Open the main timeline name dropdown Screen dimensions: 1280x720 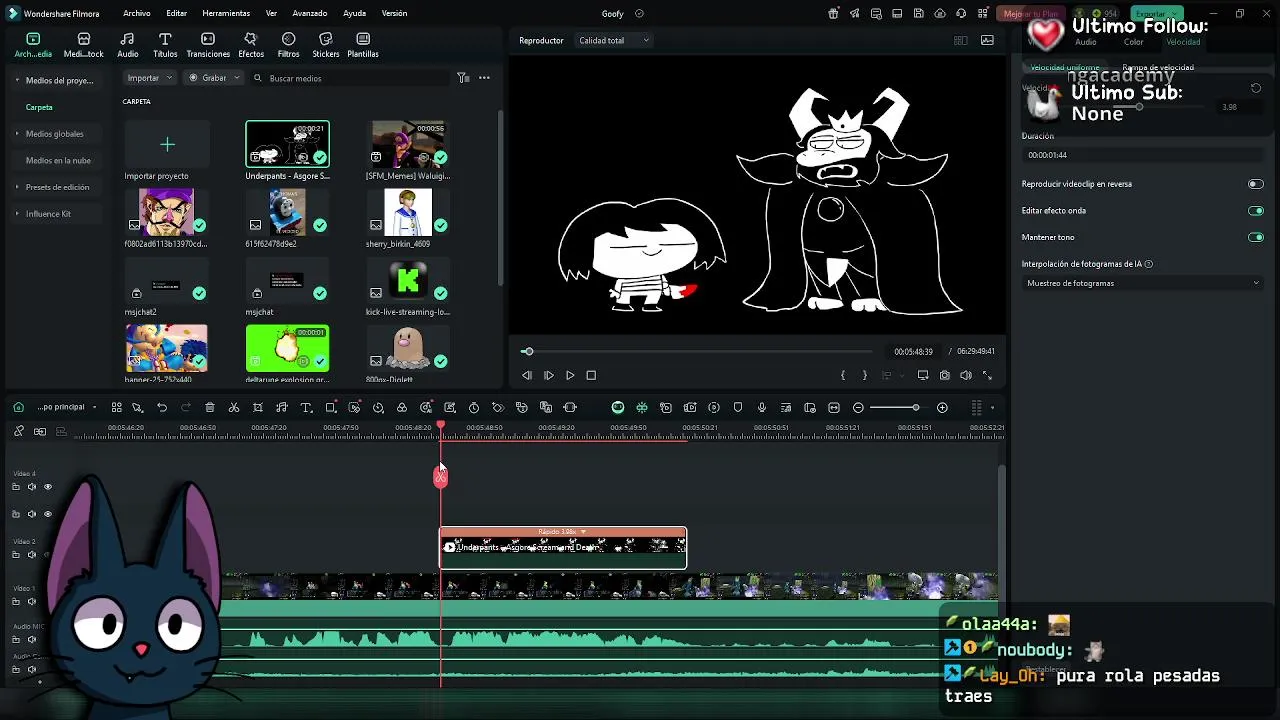click(x=67, y=408)
